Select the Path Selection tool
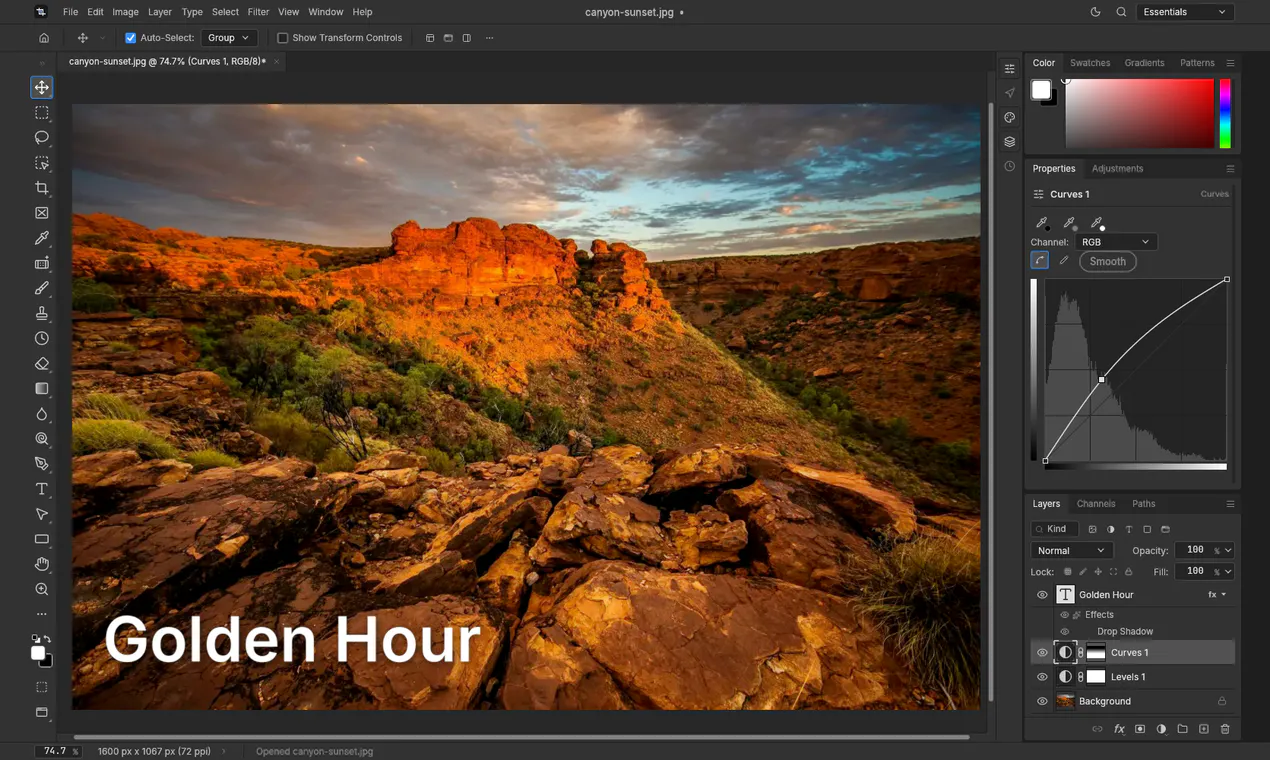Viewport: 1270px width, 760px height. click(x=41, y=514)
